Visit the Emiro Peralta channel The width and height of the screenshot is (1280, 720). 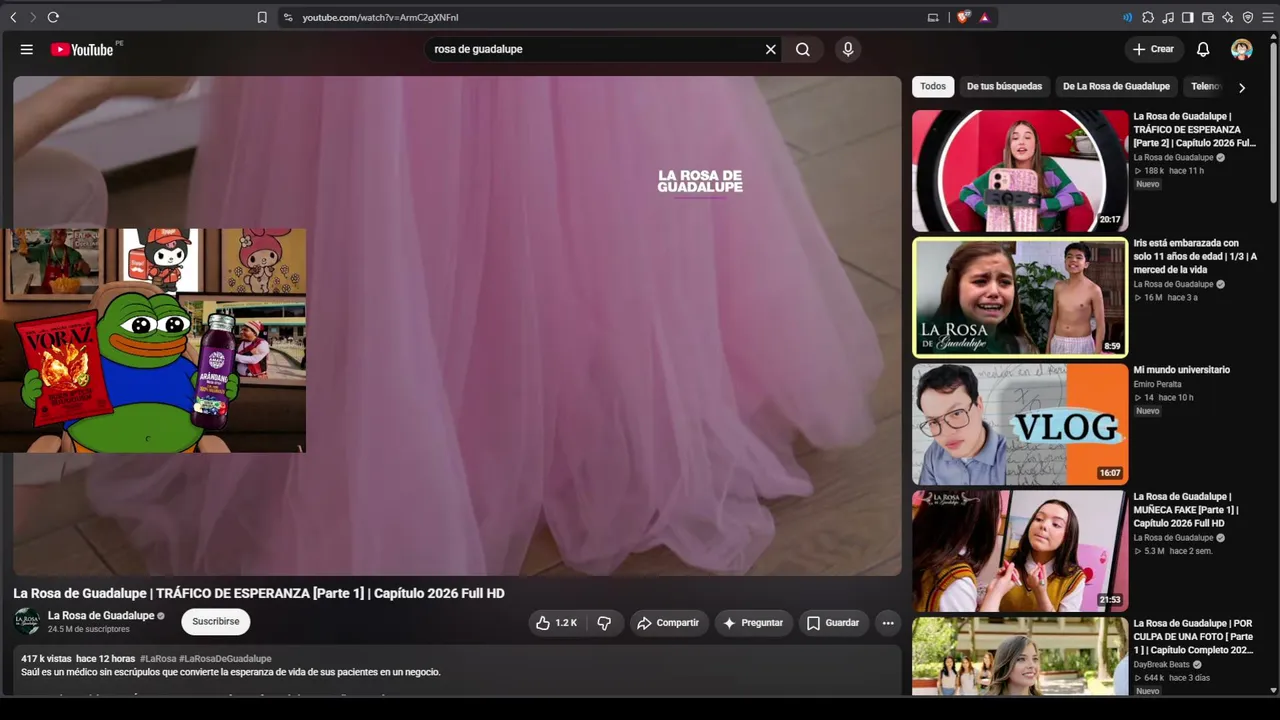click(x=1157, y=384)
